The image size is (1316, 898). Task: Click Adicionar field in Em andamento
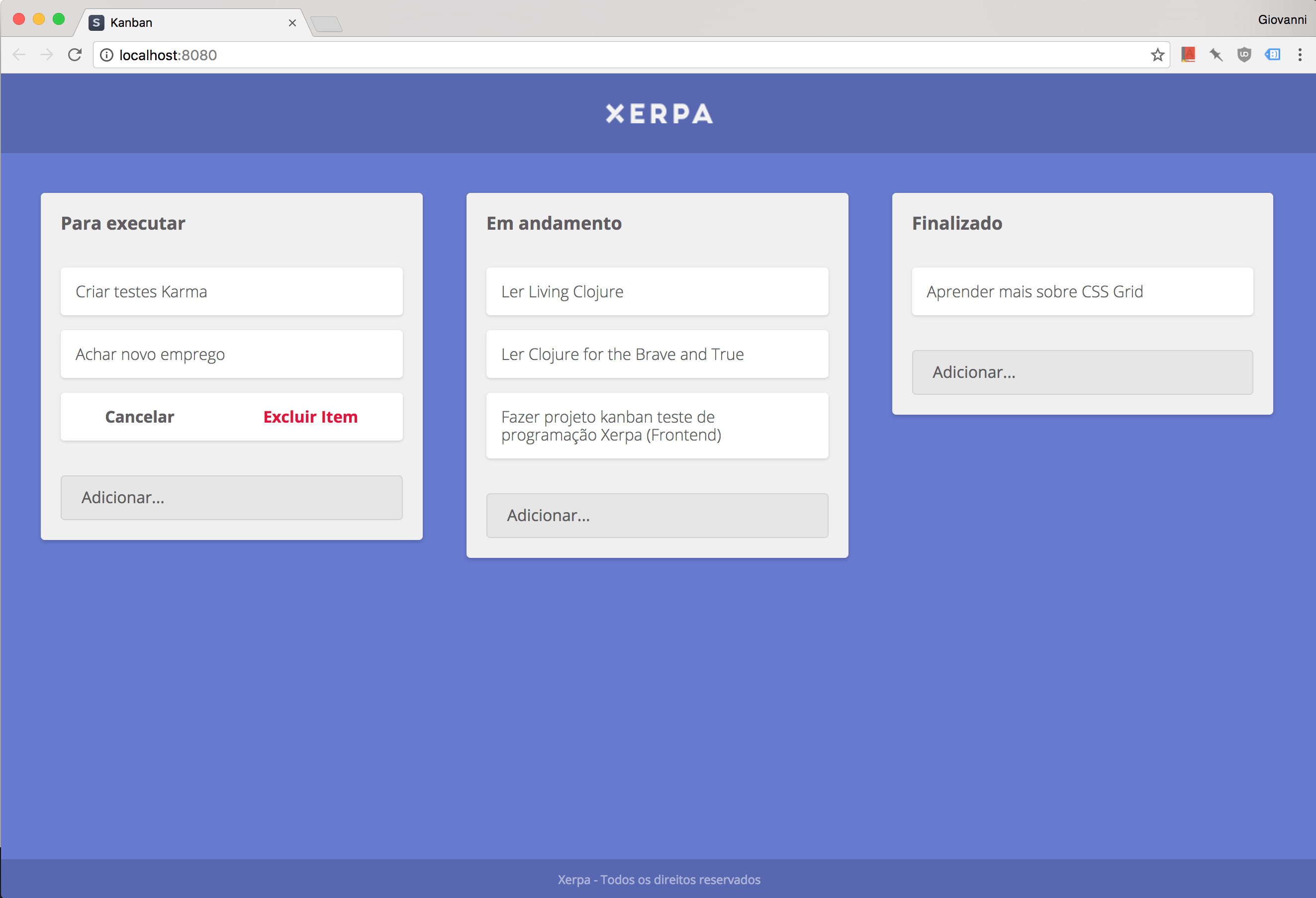(x=657, y=515)
